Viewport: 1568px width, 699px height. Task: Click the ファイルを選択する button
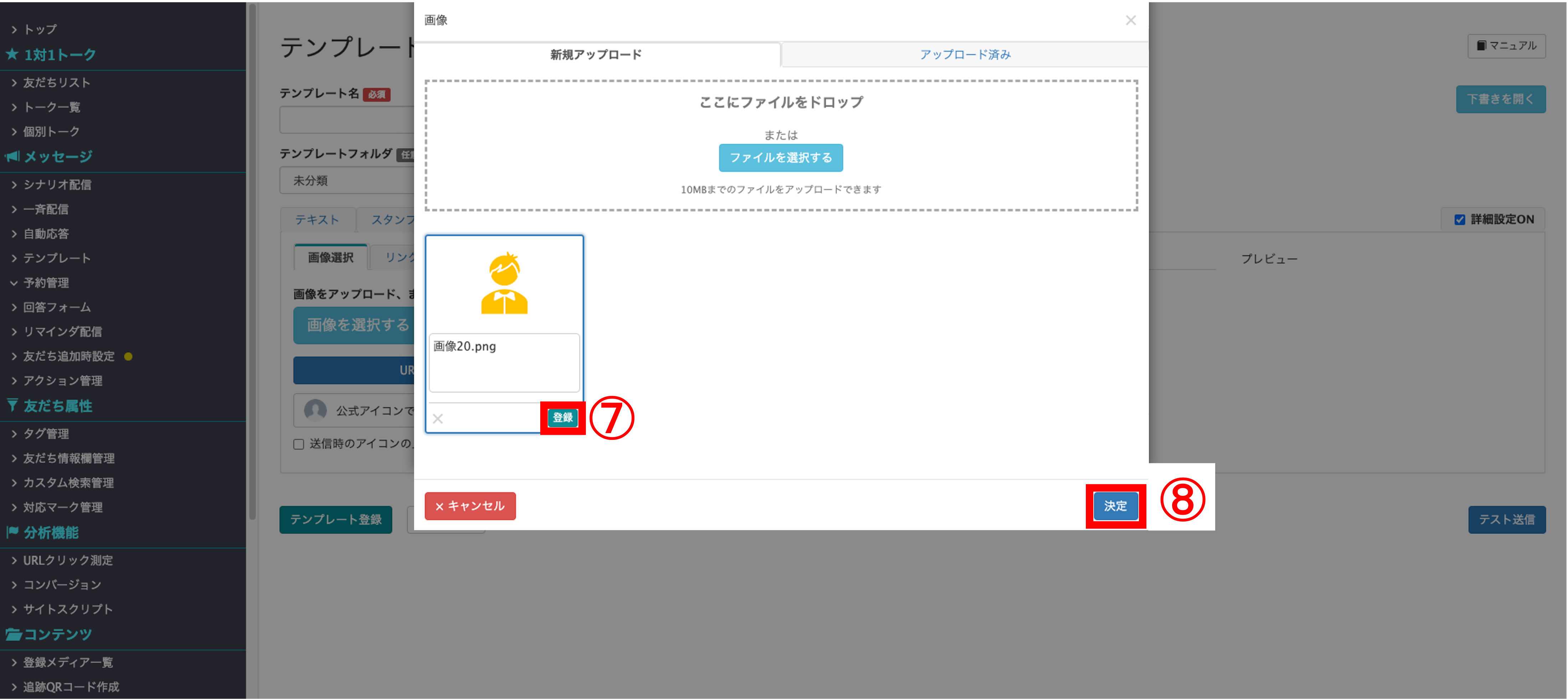(780, 158)
